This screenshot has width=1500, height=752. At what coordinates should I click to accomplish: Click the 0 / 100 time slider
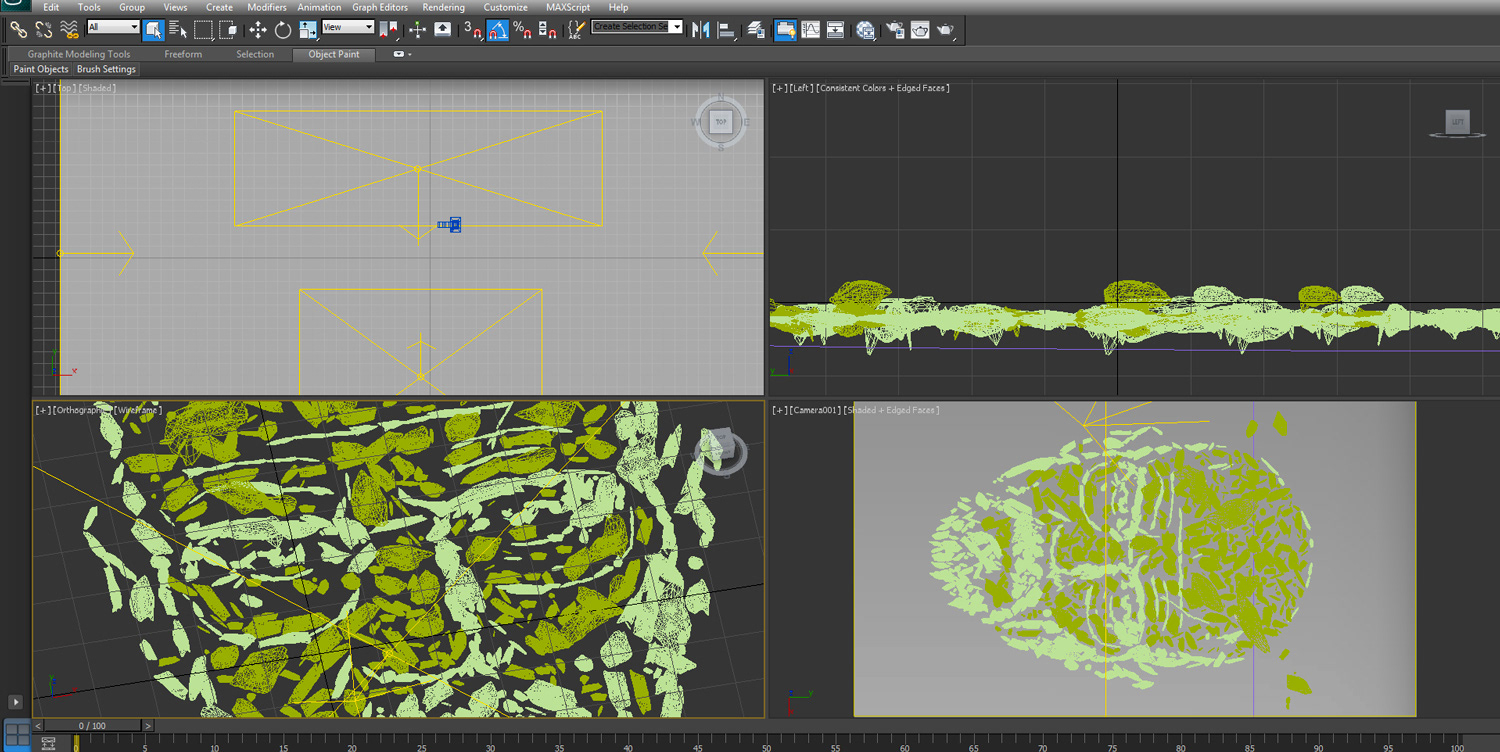point(92,726)
